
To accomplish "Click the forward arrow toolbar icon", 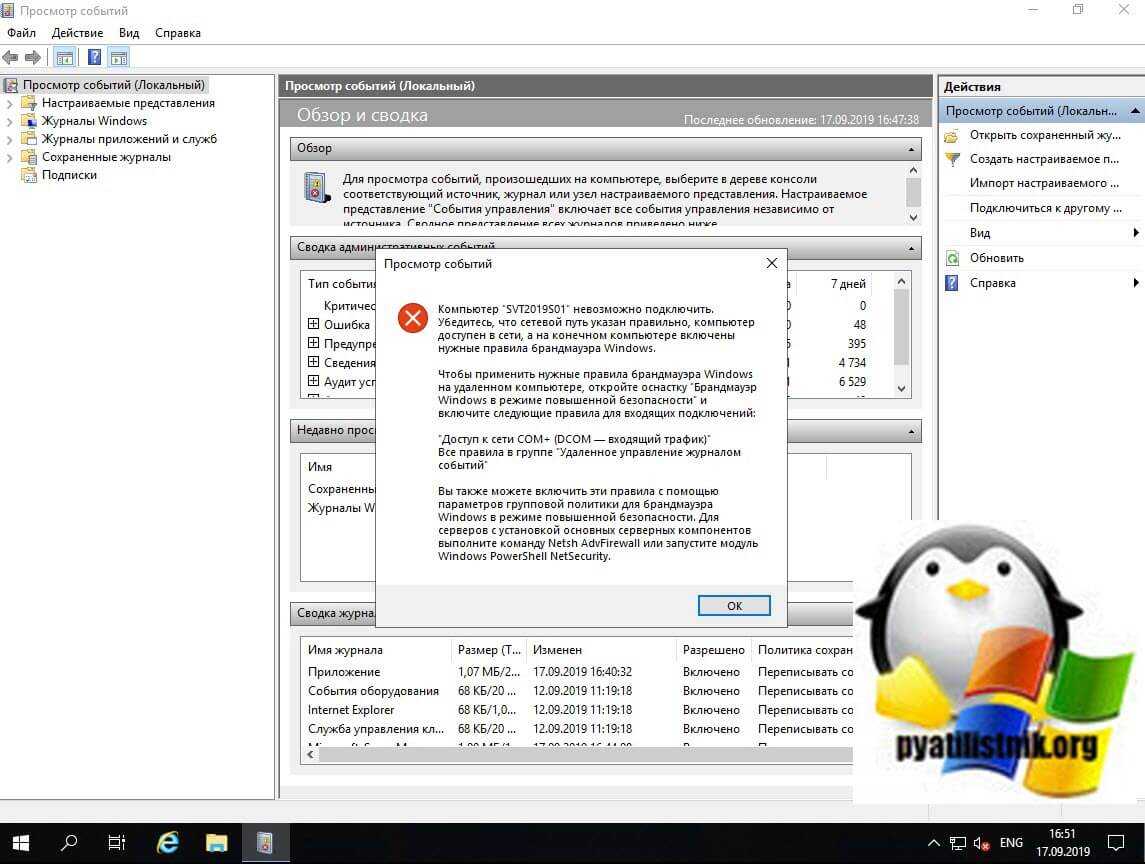I will click(33, 57).
